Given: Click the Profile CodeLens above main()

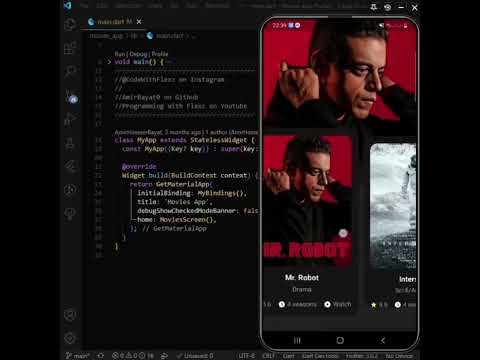Looking at the screenshot, I should pyautogui.click(x=160, y=54).
